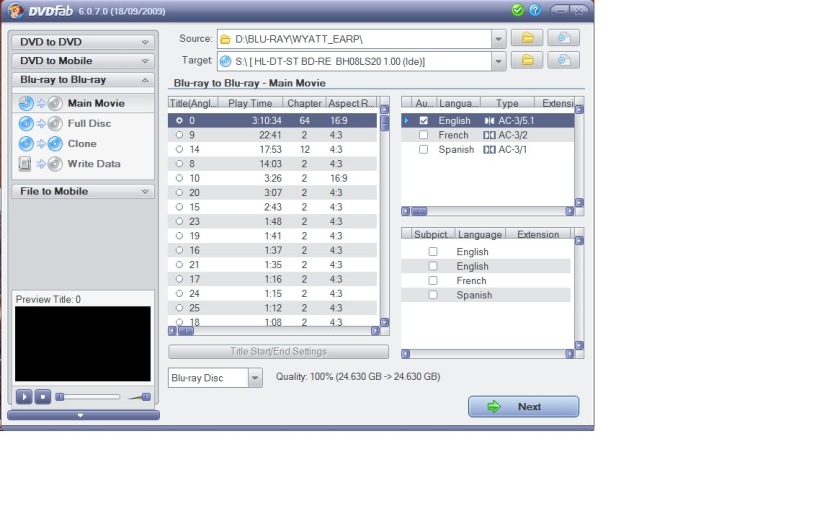Open help via the blue question mark icon
Screen dimensions: 830x519
coord(535,10)
